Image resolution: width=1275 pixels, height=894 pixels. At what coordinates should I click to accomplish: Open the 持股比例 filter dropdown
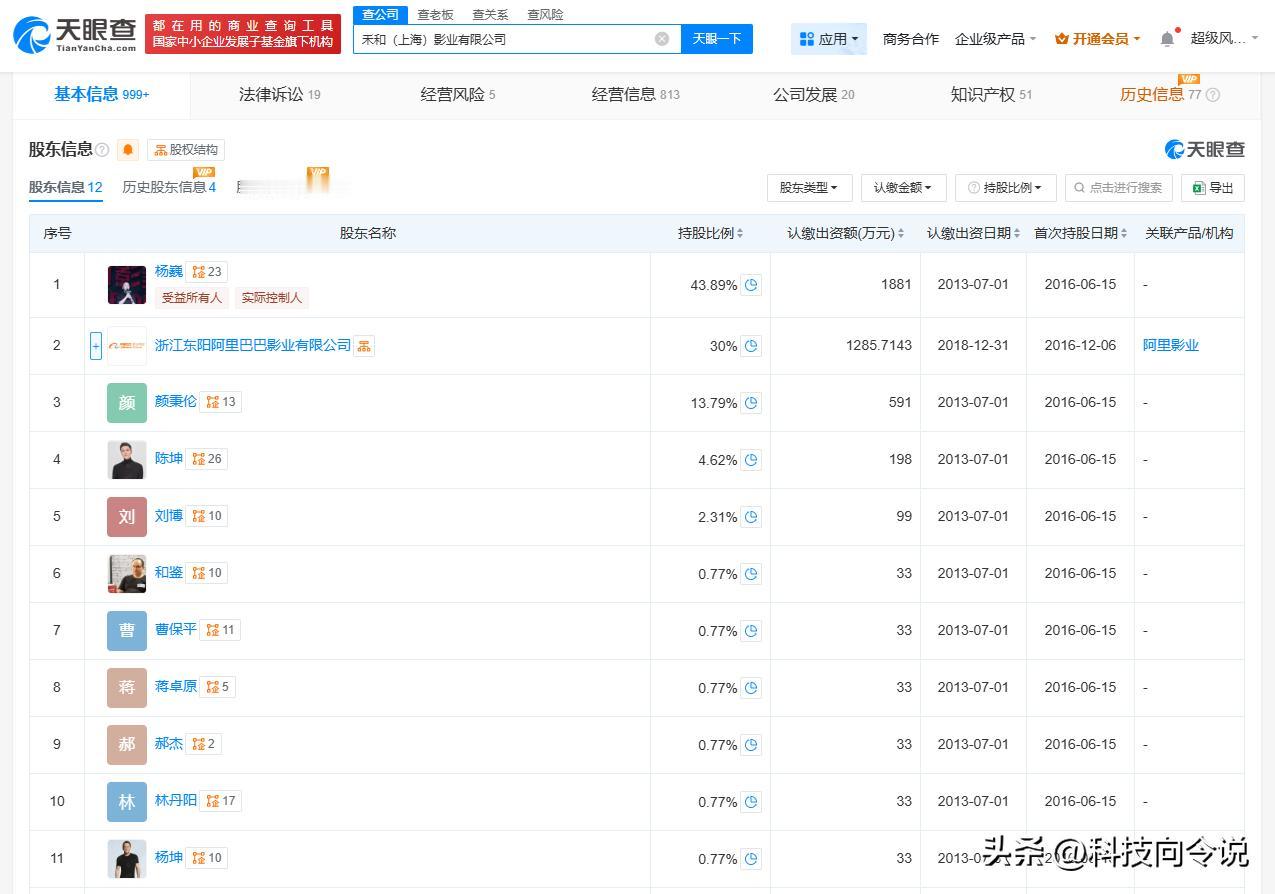pos(1005,187)
